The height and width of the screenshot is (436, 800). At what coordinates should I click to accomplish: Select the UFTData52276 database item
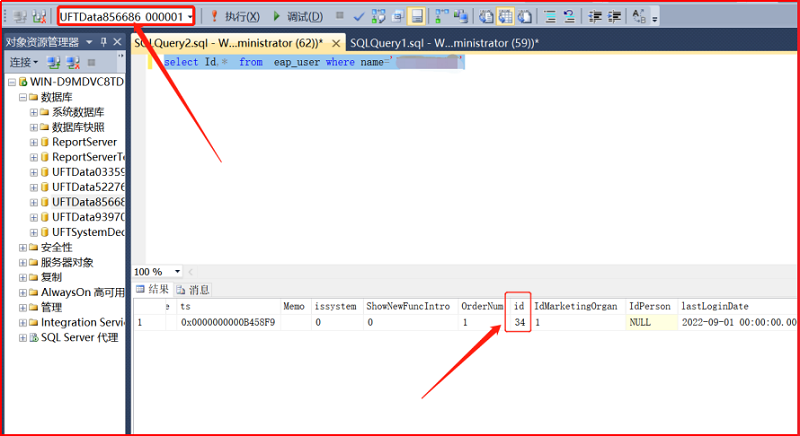click(x=88, y=187)
